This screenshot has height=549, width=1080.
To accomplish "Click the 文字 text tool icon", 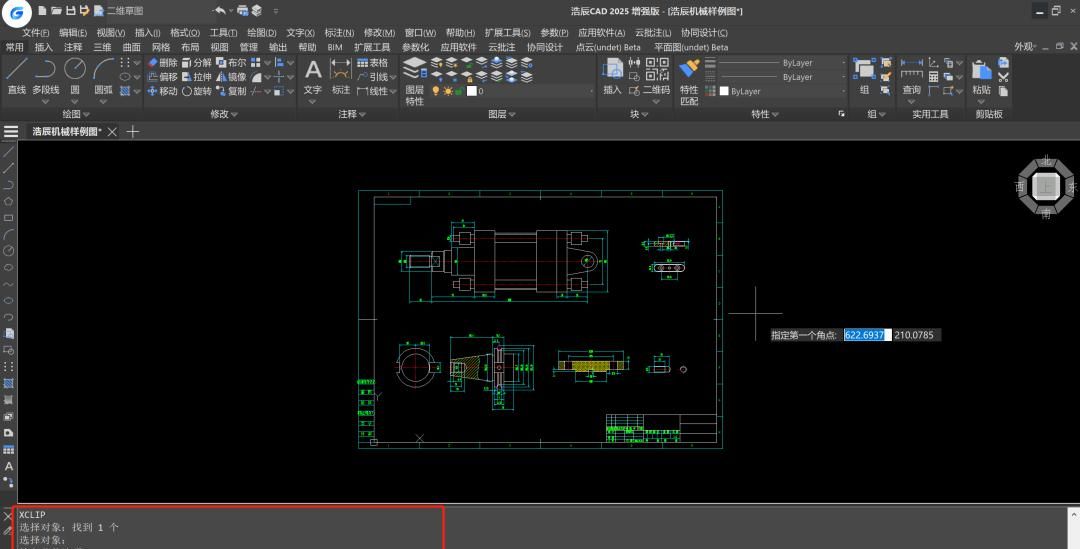I will click(x=313, y=70).
